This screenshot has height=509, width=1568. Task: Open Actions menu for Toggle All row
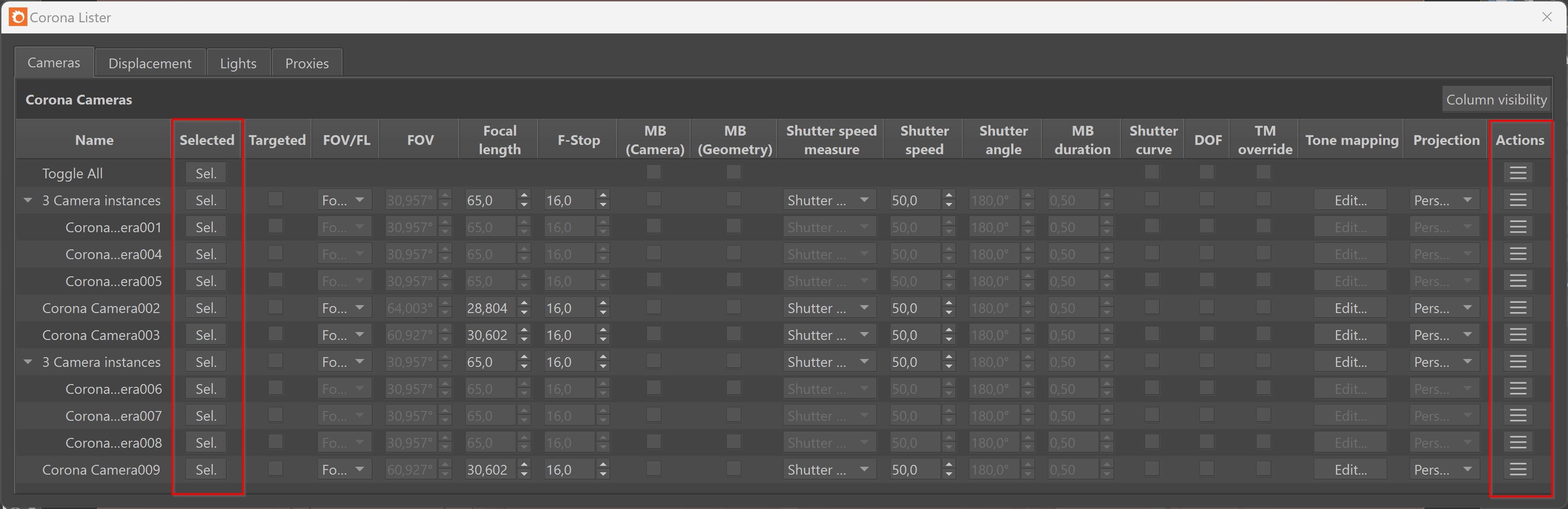(x=1517, y=173)
